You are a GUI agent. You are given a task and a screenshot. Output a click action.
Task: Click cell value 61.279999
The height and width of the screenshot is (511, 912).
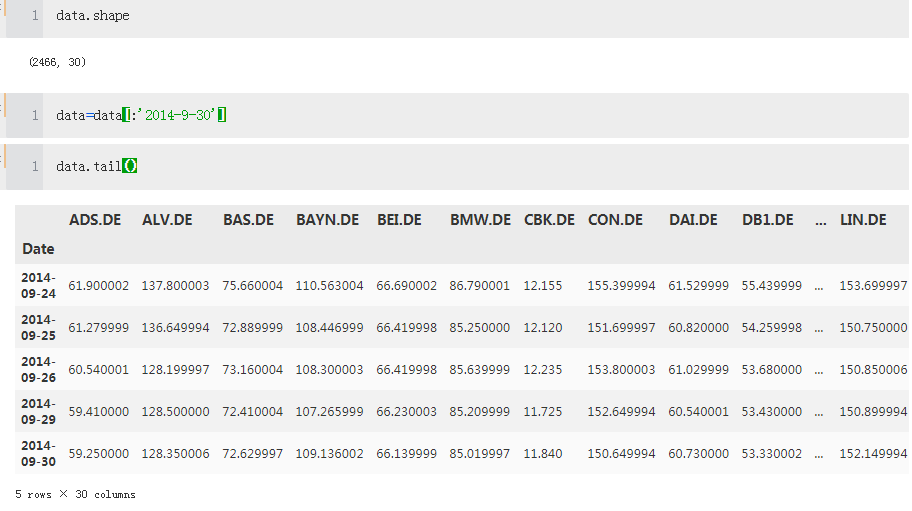coord(98,327)
